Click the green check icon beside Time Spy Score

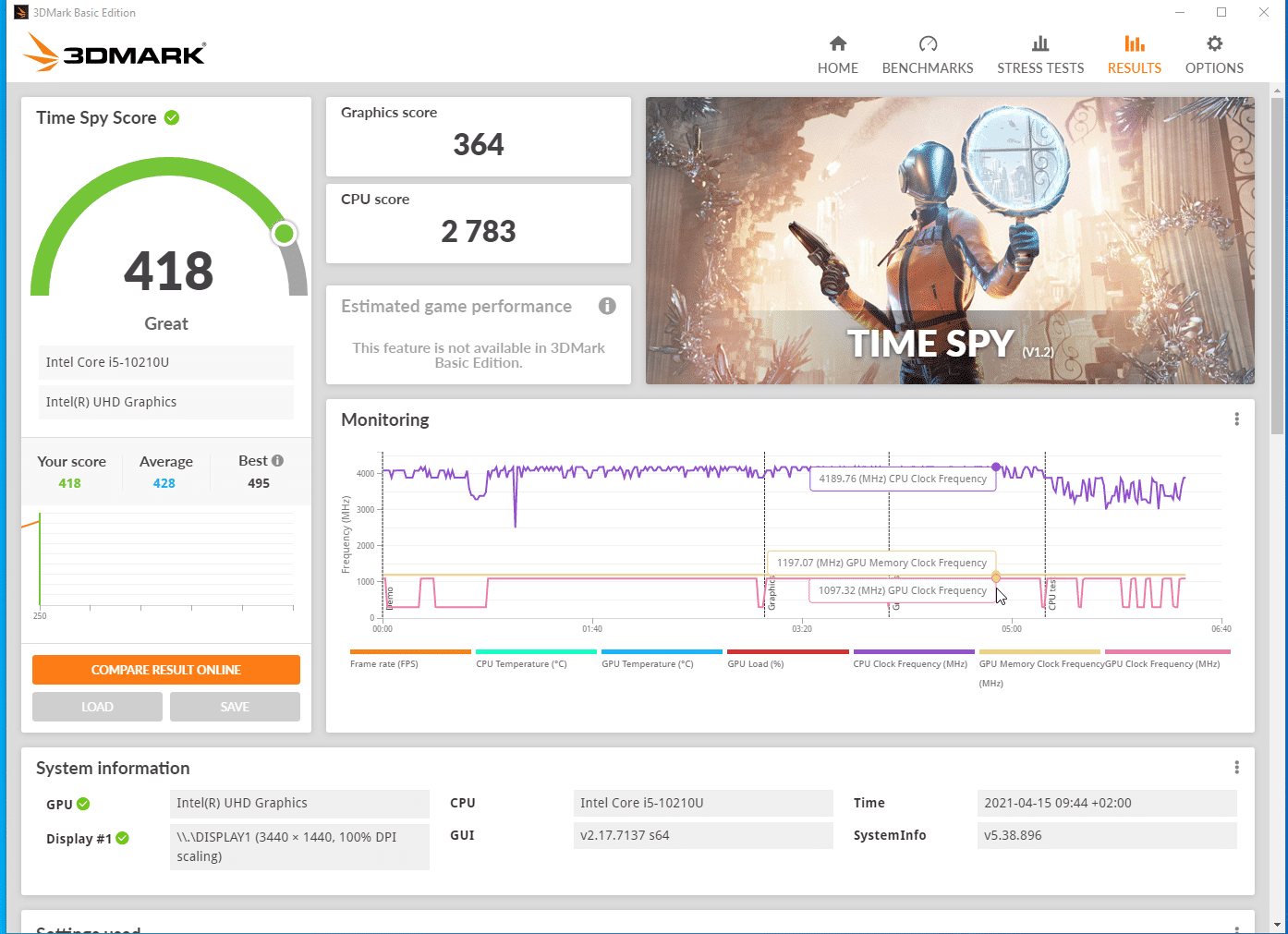[x=172, y=117]
